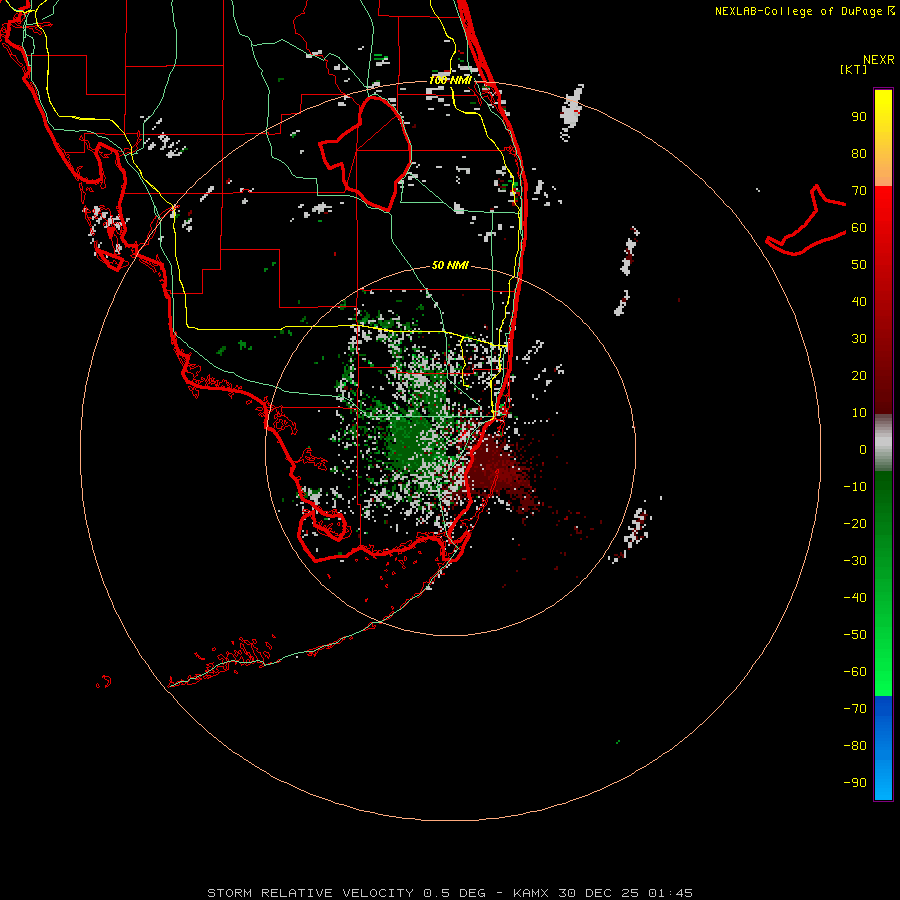Click the positive 80 scale value
The image size is (900, 900).
tap(859, 154)
